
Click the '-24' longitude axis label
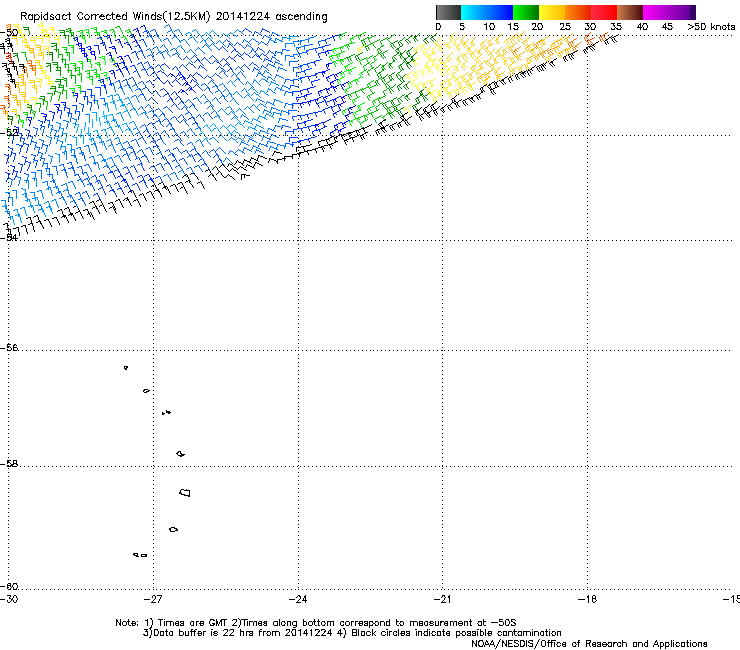click(298, 599)
